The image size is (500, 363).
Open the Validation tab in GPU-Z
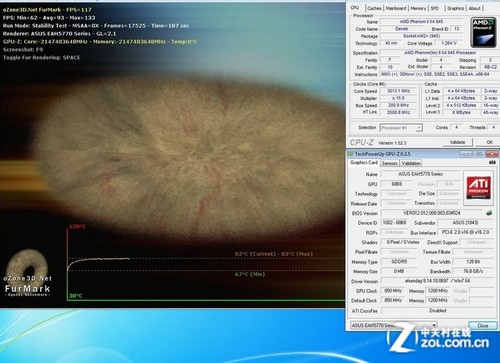[x=411, y=163]
